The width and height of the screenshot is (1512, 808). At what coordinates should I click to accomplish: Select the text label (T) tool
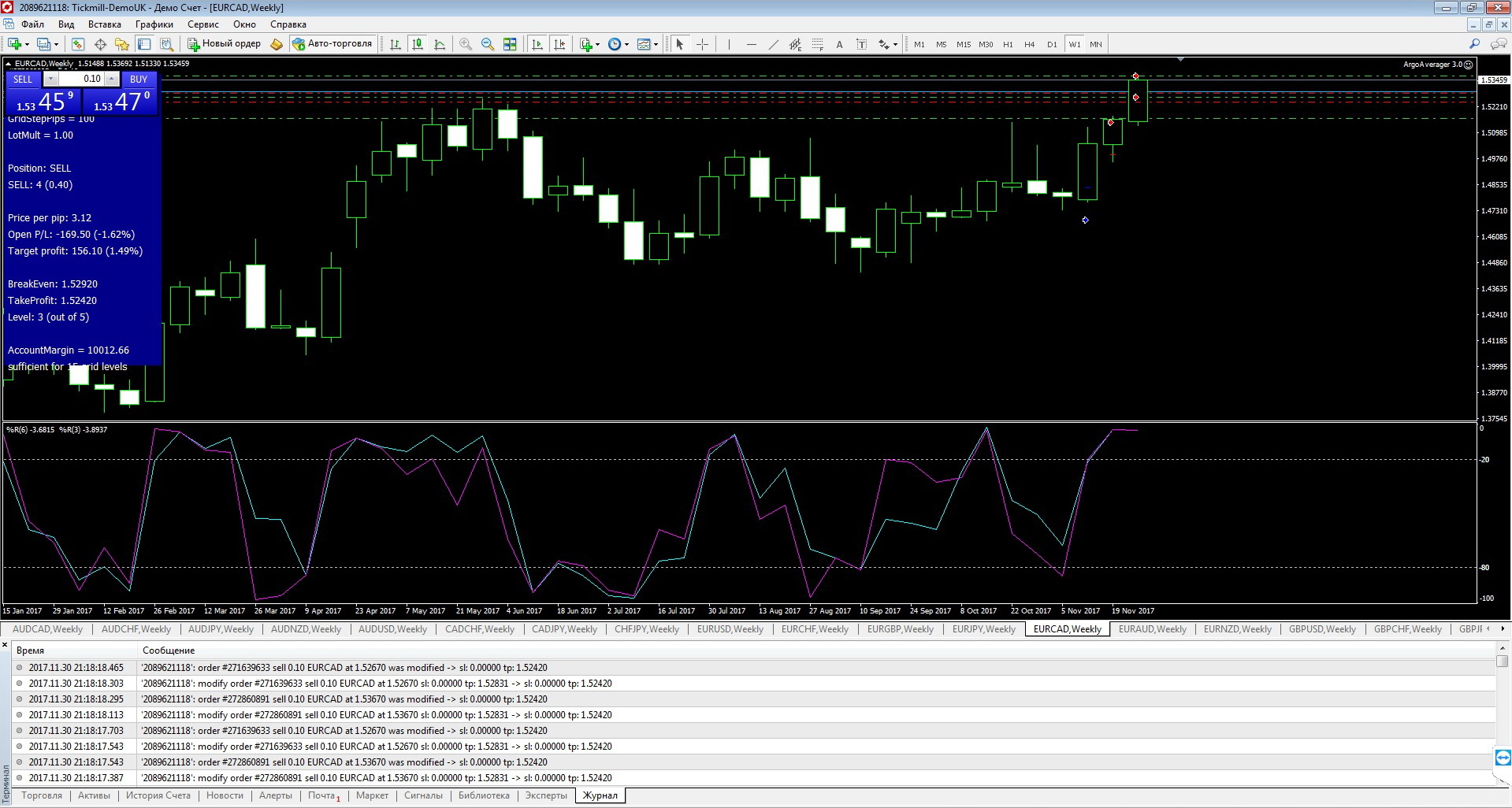[x=861, y=44]
